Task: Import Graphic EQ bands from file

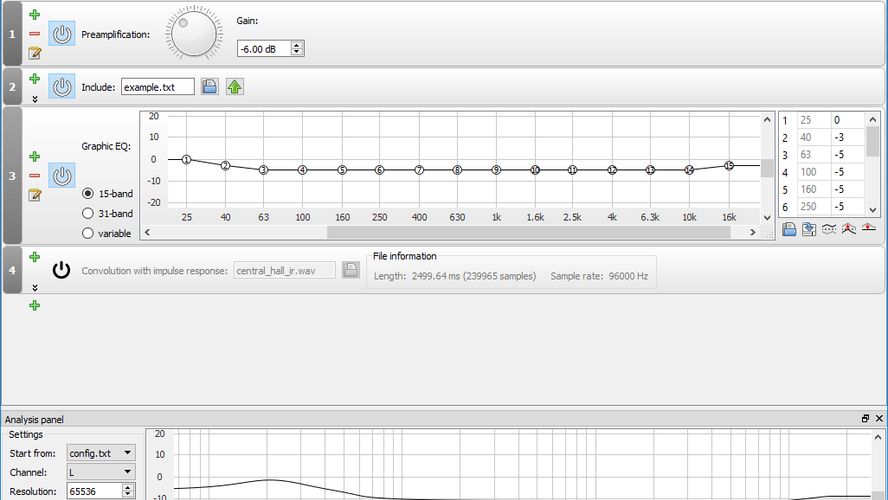Action: tap(789, 229)
